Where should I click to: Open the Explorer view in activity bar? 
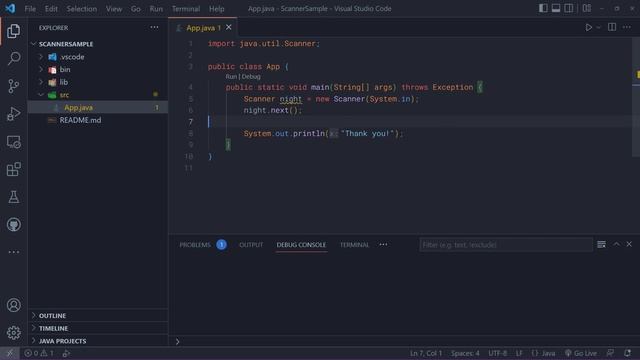tap(13, 31)
